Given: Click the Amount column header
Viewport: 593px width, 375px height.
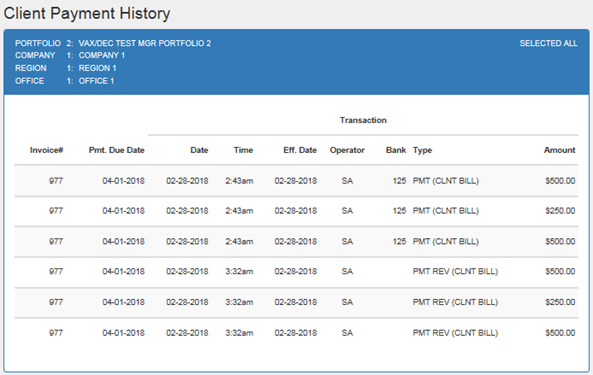Looking at the screenshot, I should pyautogui.click(x=560, y=150).
